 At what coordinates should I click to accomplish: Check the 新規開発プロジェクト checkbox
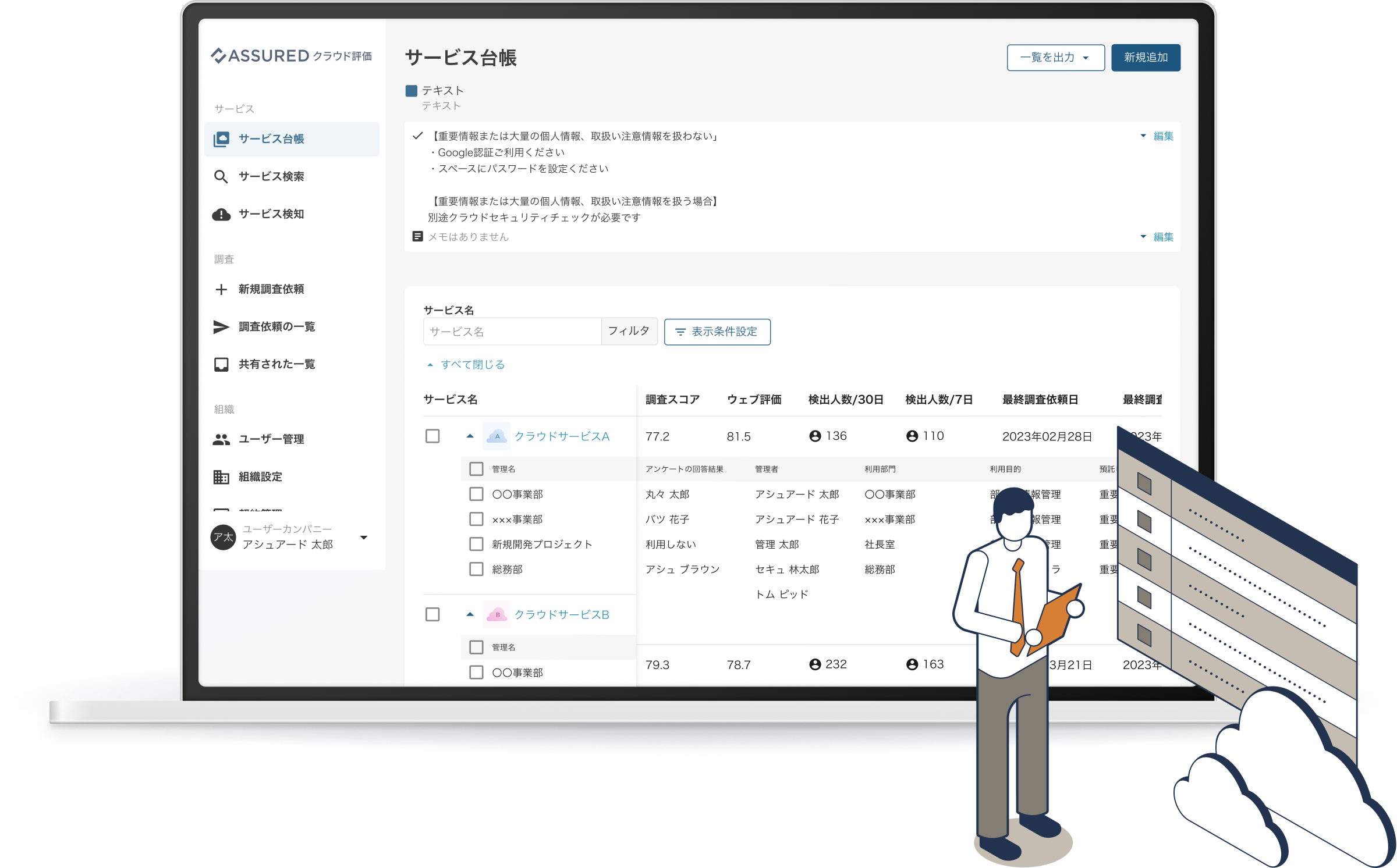[x=476, y=544]
